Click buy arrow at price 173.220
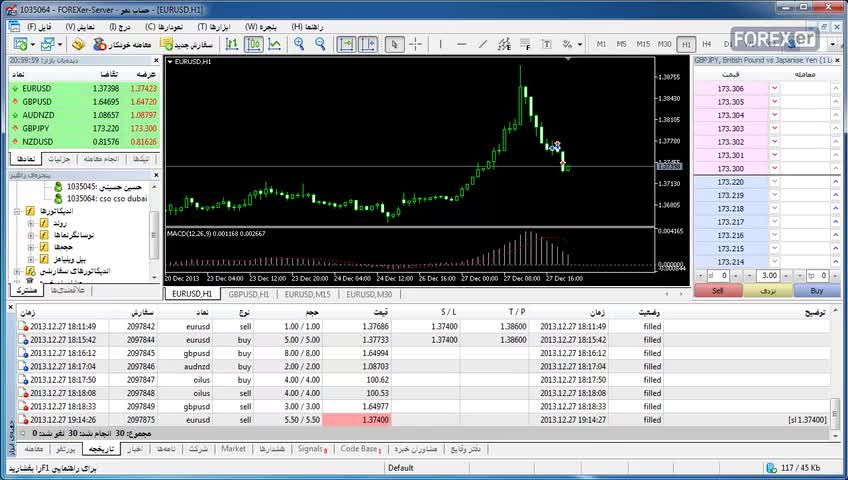Screen dimensions: 848x480 [836, 182]
